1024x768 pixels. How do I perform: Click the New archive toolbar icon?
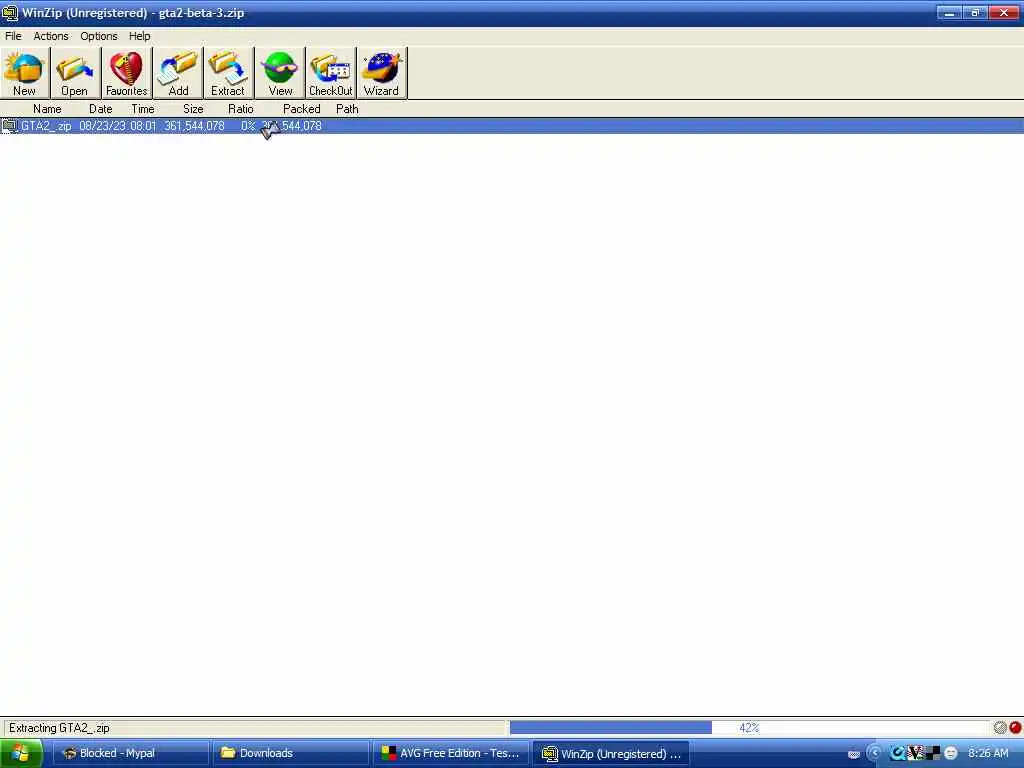(25, 72)
